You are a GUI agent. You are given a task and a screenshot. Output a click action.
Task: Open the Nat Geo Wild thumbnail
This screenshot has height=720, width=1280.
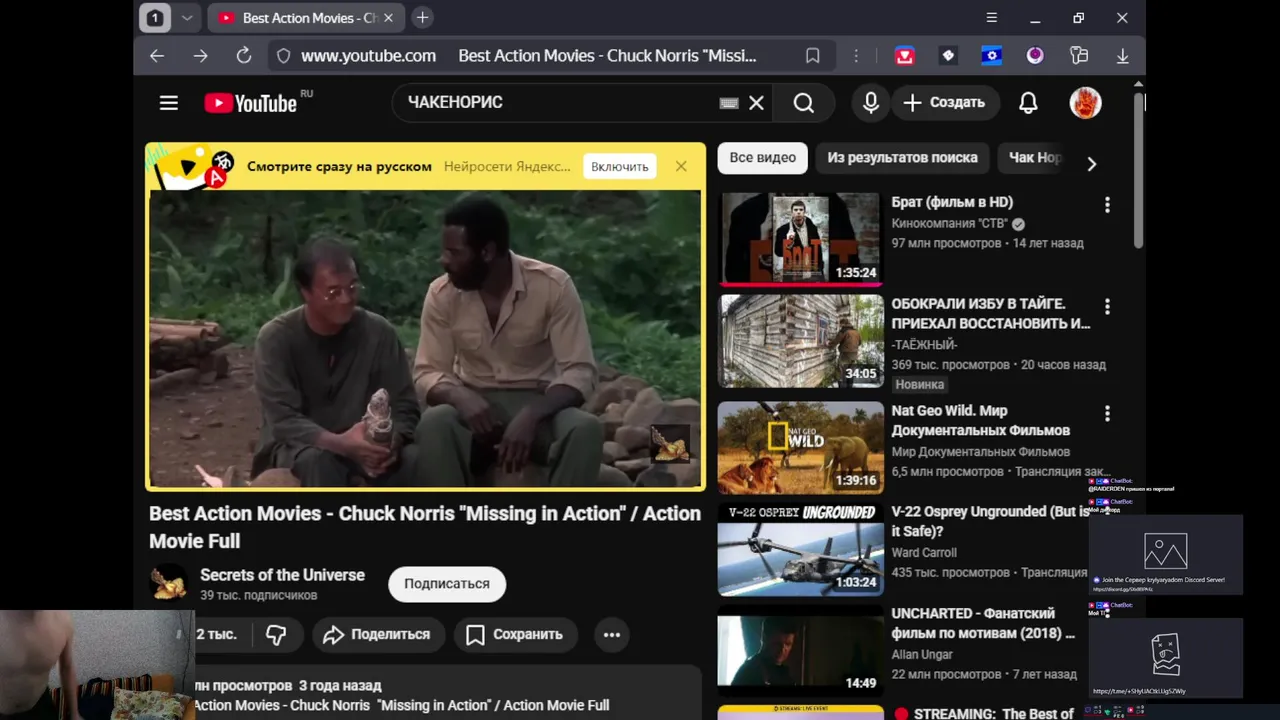click(801, 447)
